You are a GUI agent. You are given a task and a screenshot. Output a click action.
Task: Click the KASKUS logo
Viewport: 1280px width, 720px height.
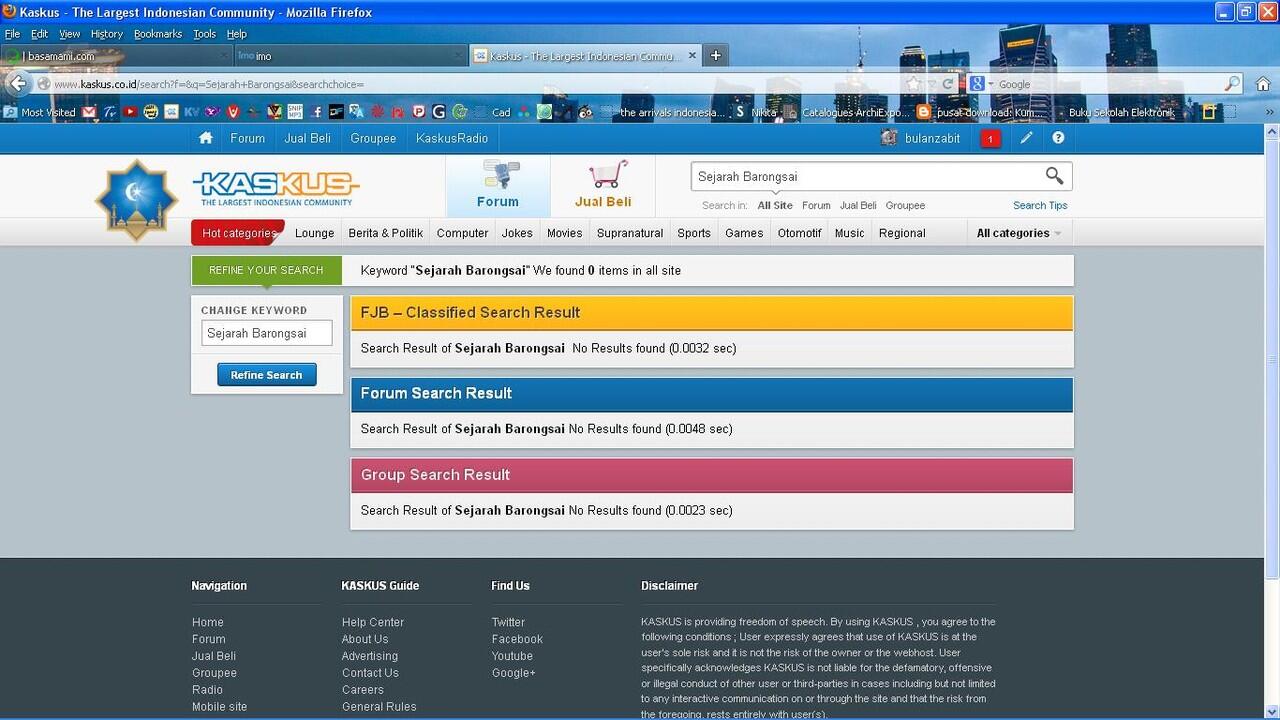(276, 187)
